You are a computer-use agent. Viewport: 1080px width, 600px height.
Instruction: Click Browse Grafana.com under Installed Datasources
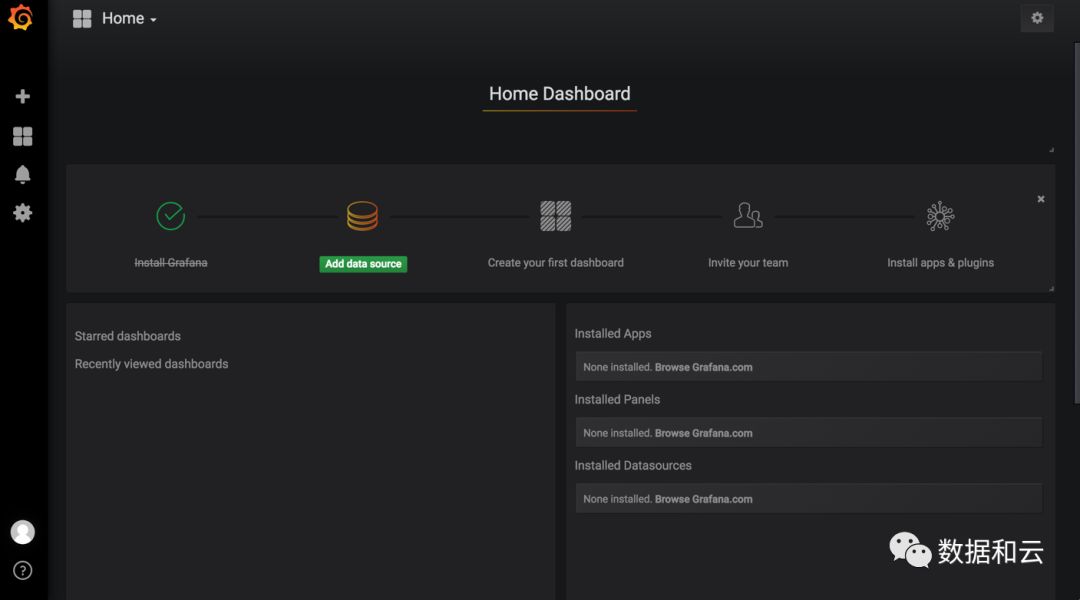click(703, 499)
